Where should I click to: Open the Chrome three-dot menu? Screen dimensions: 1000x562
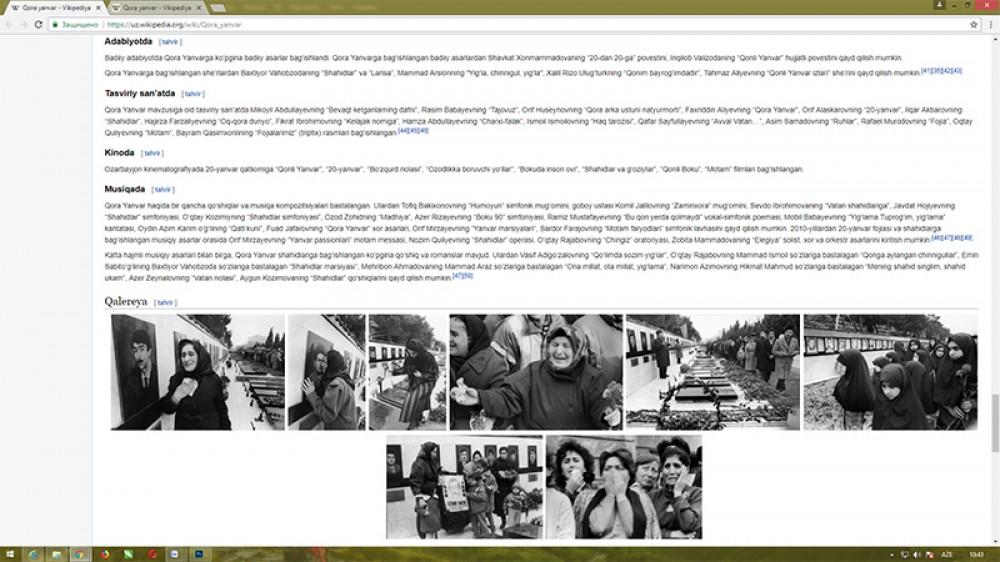point(989,24)
